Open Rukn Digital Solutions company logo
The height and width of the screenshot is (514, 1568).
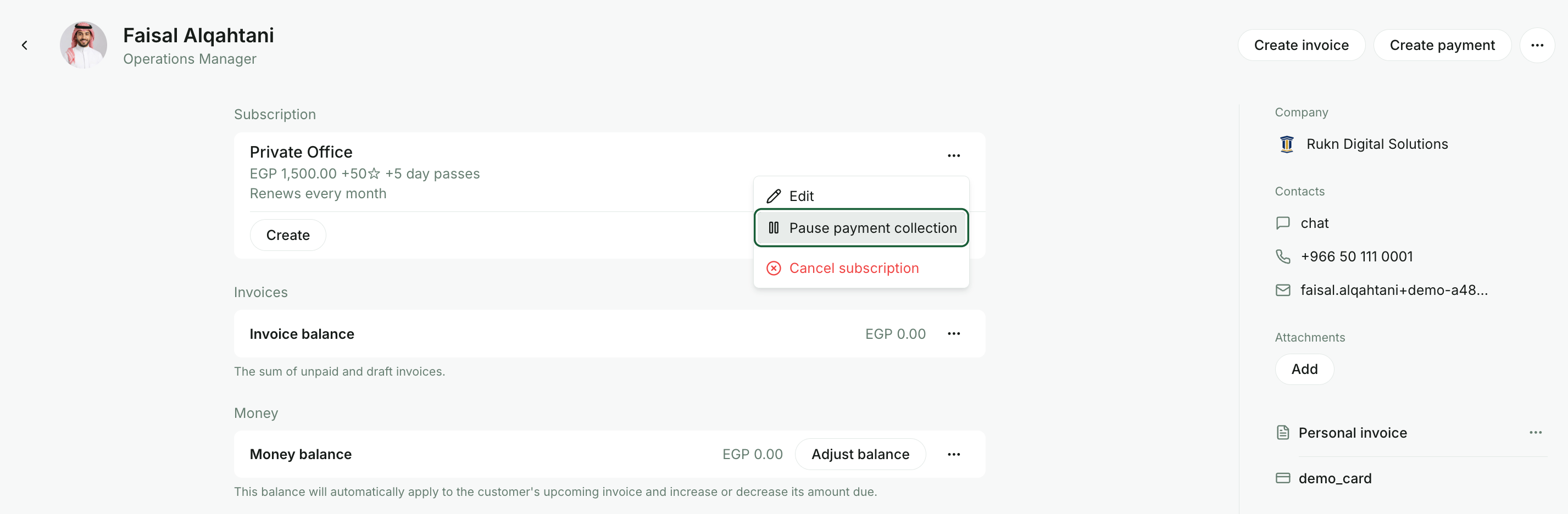pyautogui.click(x=1286, y=144)
